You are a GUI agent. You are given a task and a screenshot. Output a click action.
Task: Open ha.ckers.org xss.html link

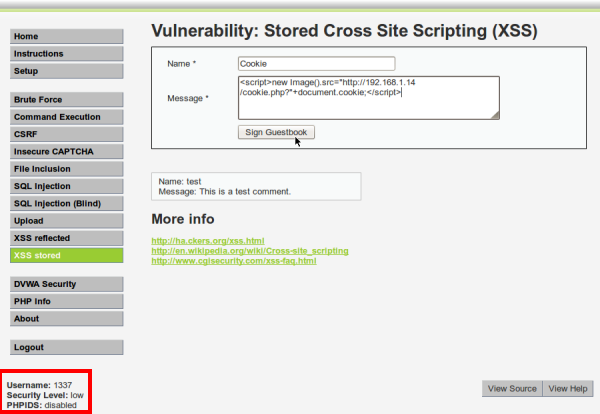coord(208,241)
